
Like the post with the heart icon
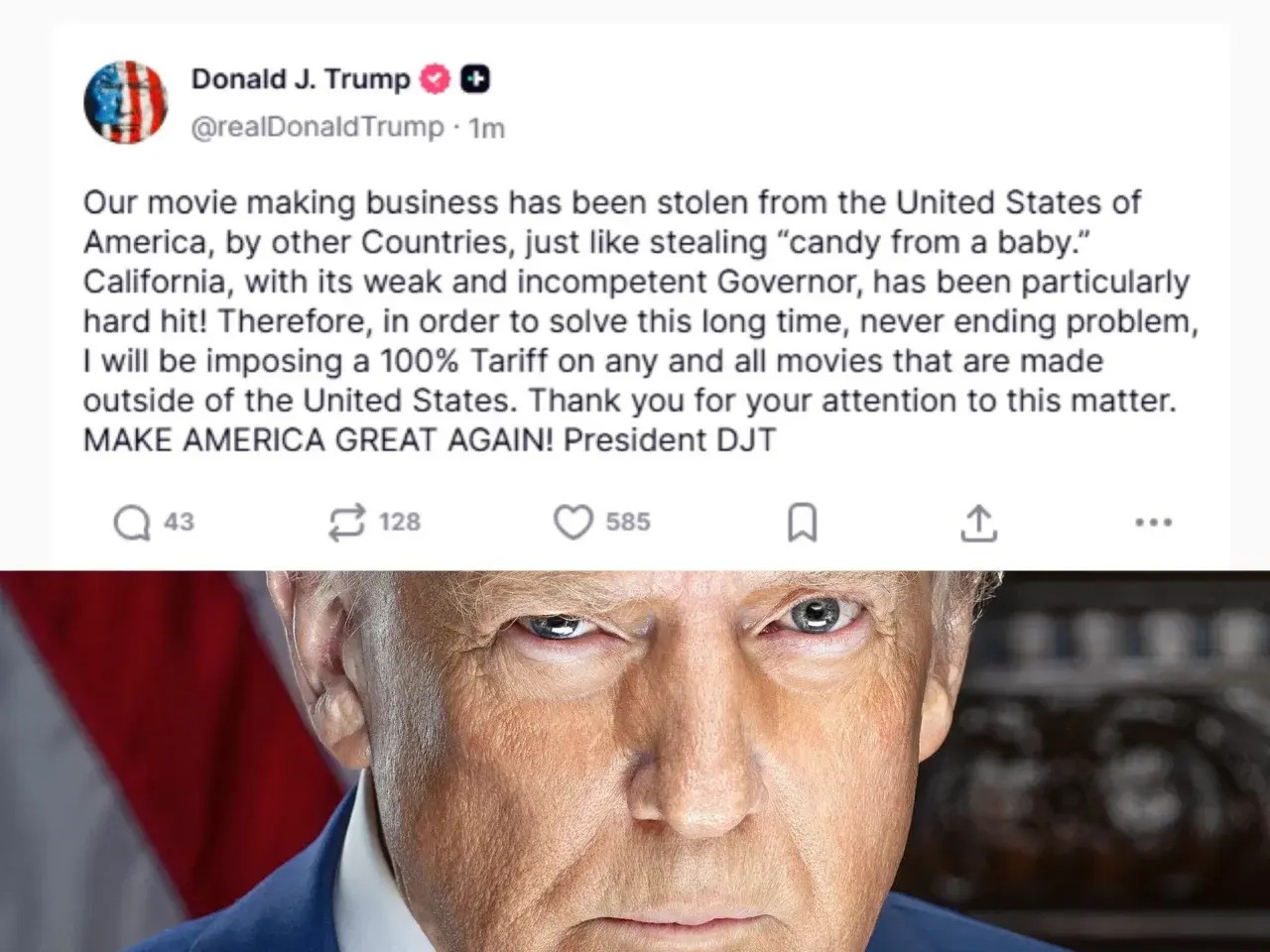point(572,523)
